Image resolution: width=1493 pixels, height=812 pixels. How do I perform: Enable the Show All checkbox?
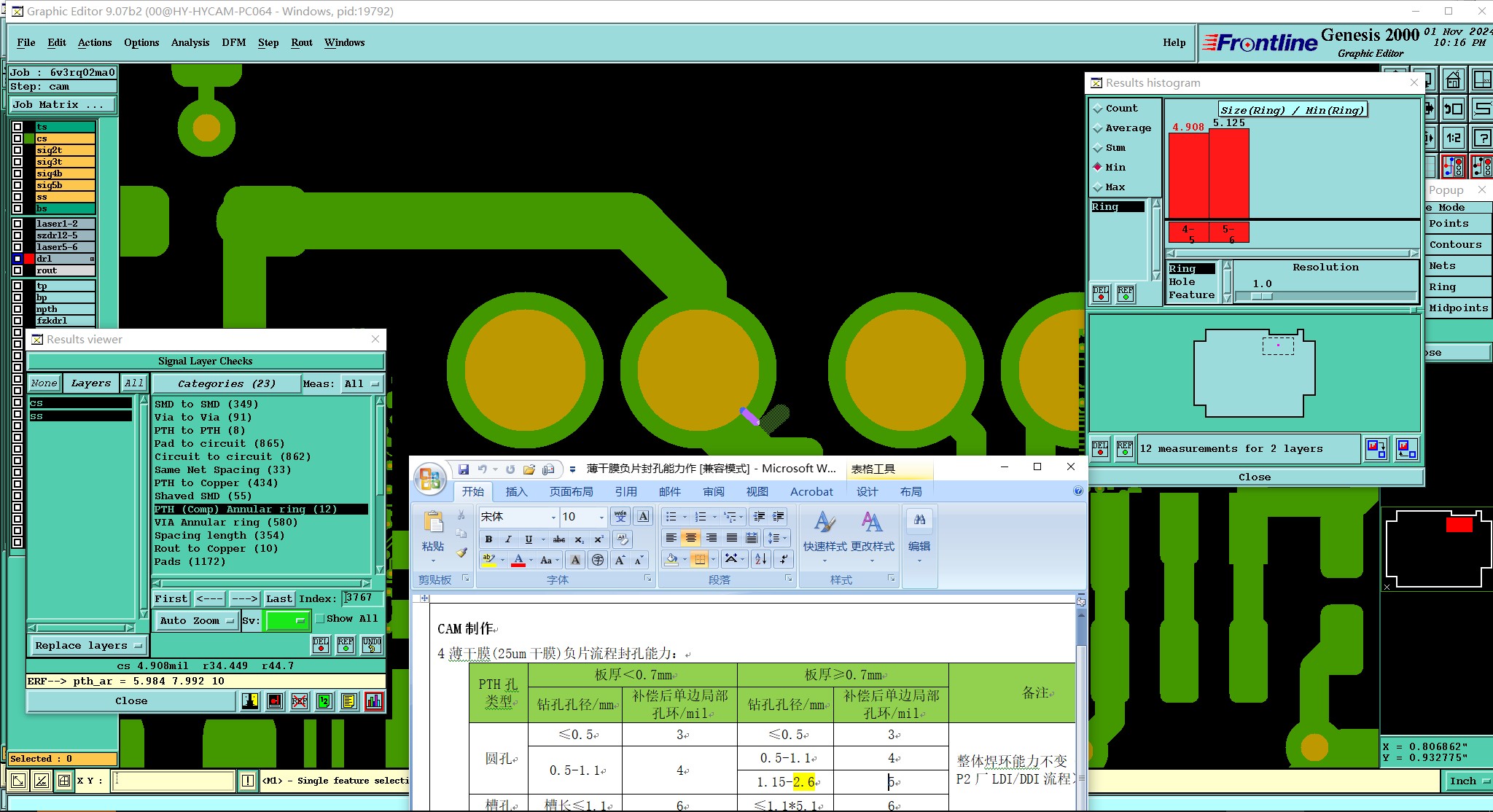tap(319, 619)
